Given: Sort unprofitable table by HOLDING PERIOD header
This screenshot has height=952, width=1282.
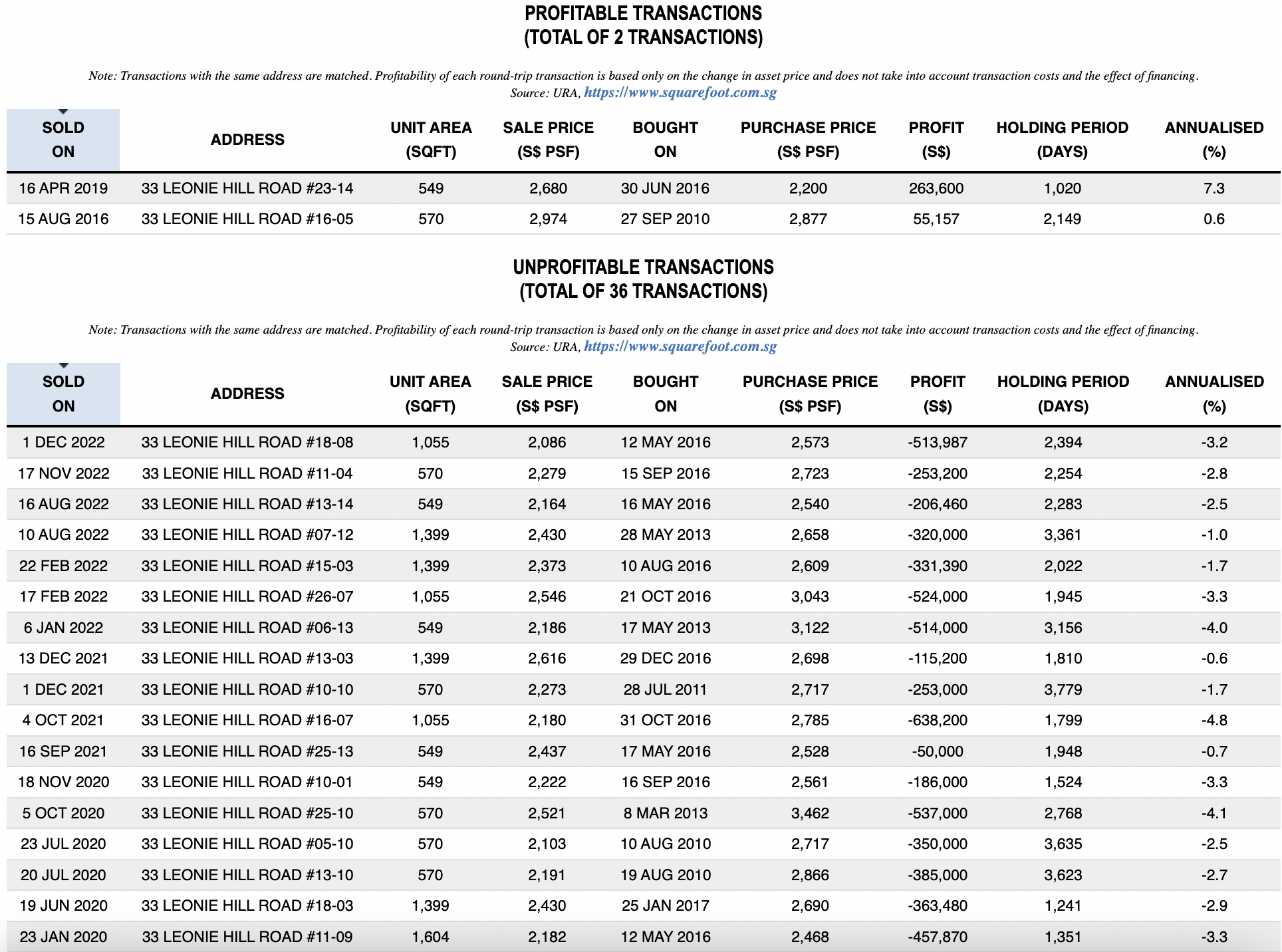Looking at the screenshot, I should tap(1063, 394).
